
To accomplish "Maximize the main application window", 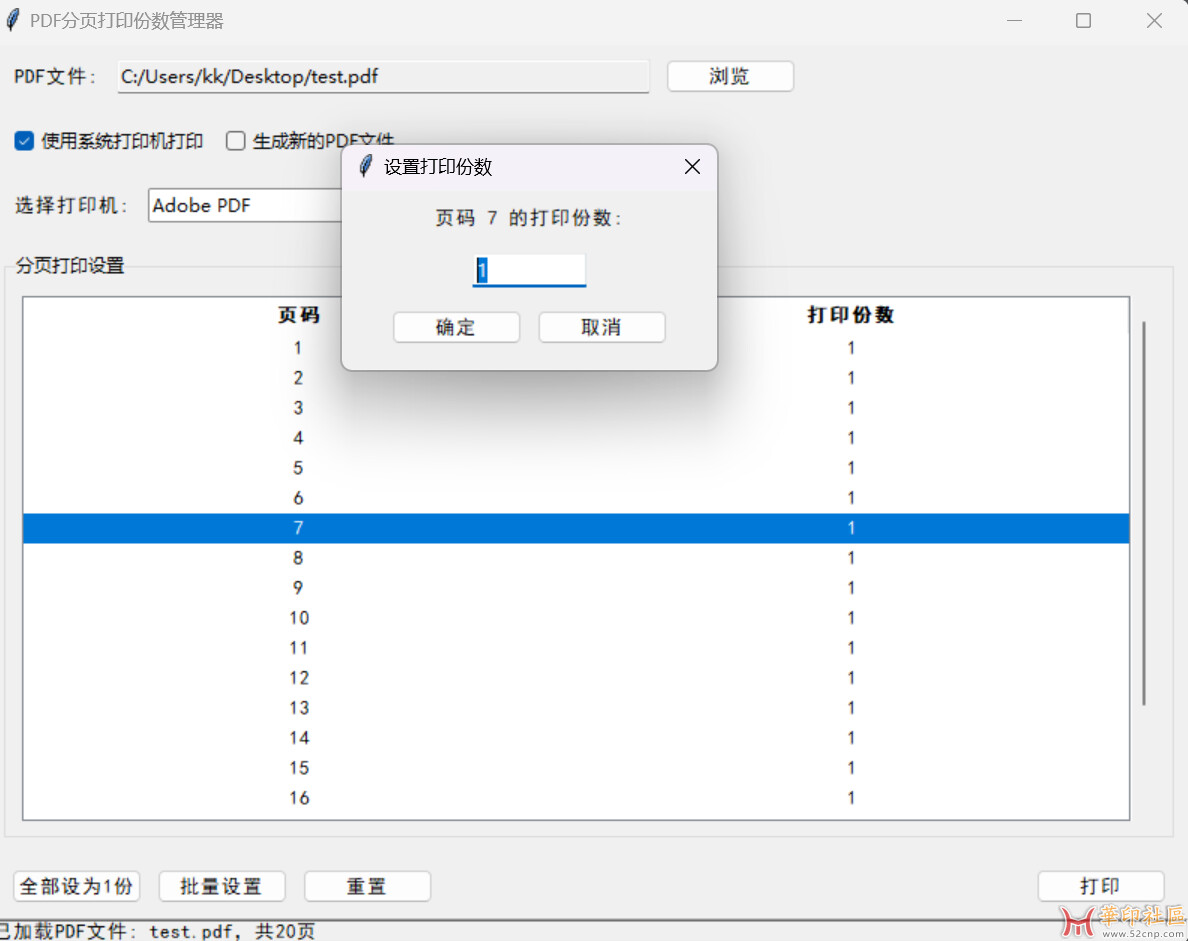I will tap(1083, 21).
